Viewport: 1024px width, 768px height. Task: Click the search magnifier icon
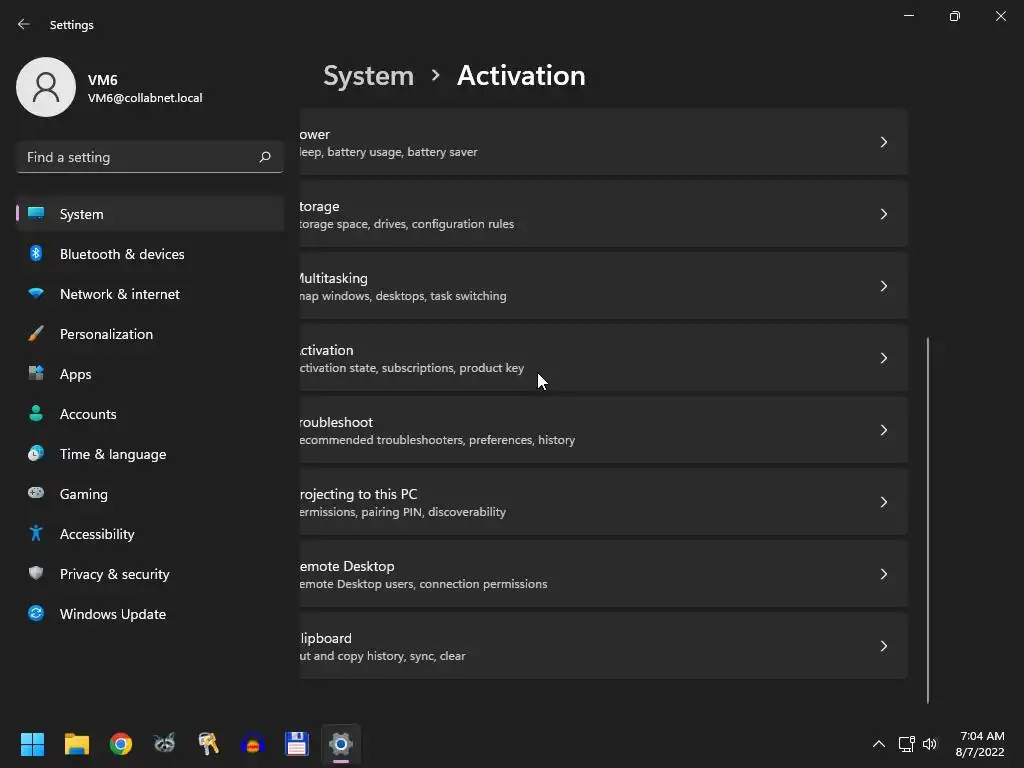click(265, 157)
